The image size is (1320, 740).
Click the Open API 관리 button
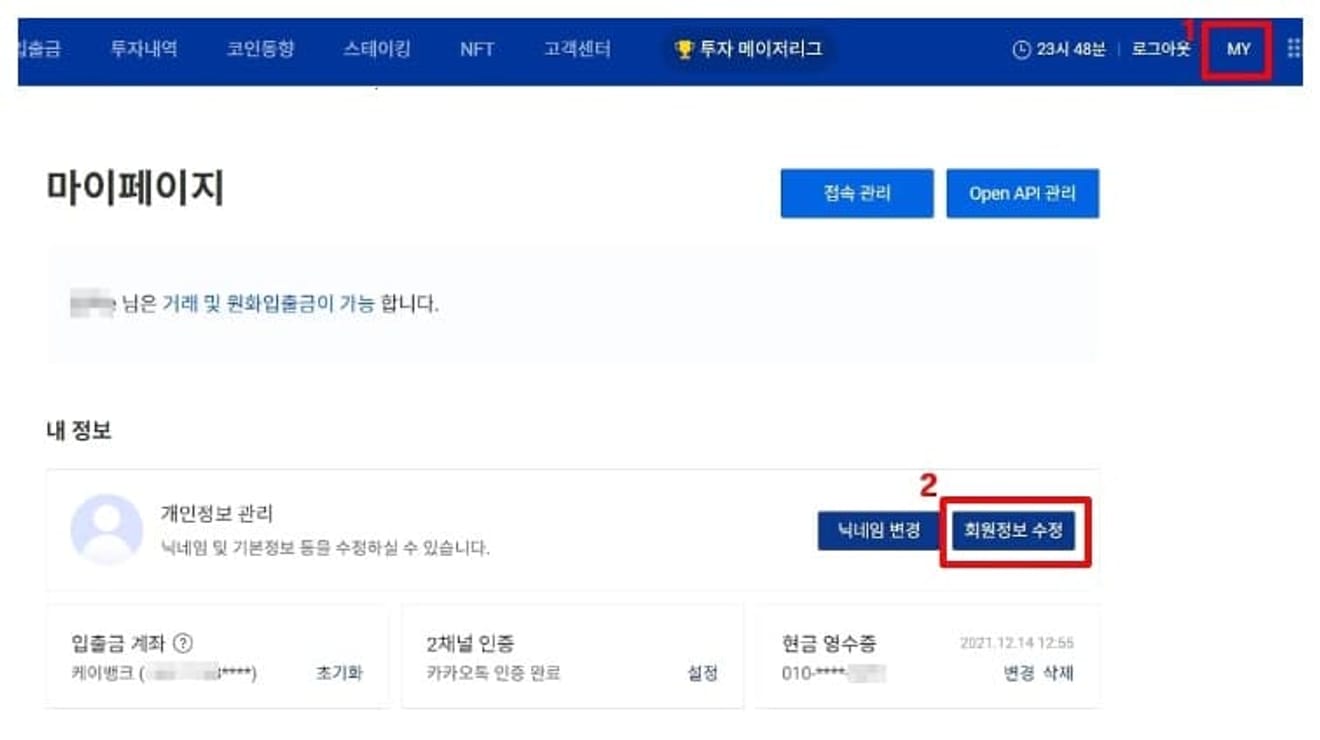[1022, 193]
